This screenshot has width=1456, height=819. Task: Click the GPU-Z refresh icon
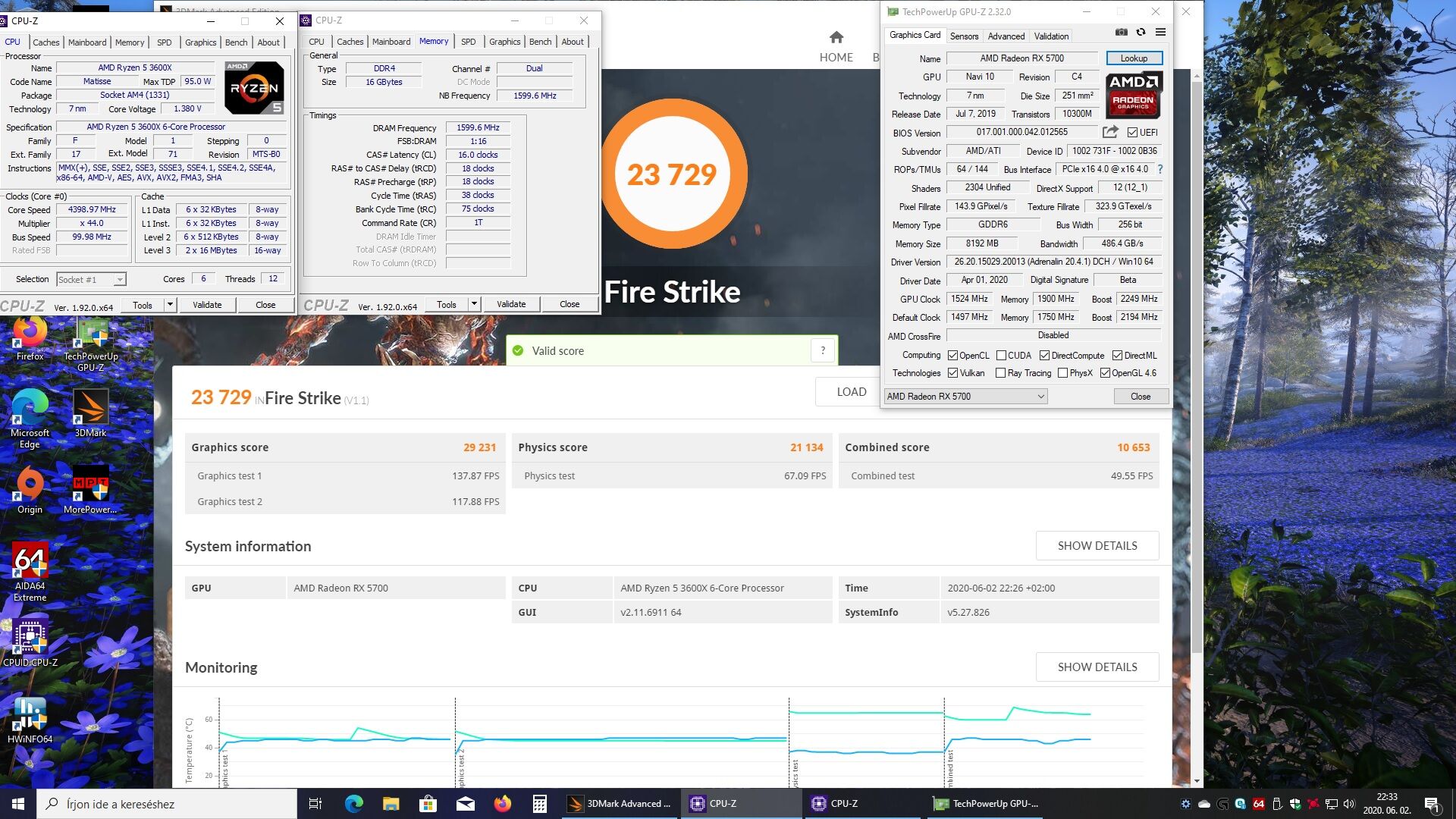pos(1141,33)
